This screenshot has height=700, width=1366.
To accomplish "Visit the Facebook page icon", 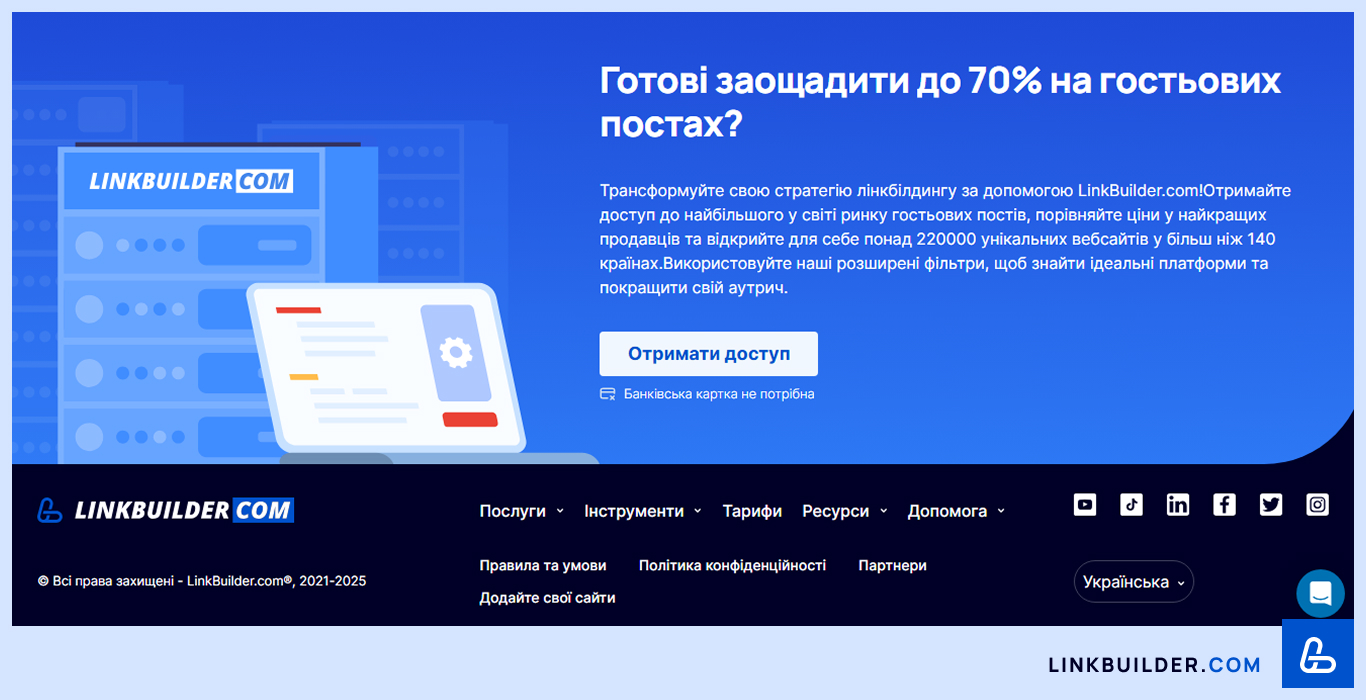I will (x=1224, y=505).
